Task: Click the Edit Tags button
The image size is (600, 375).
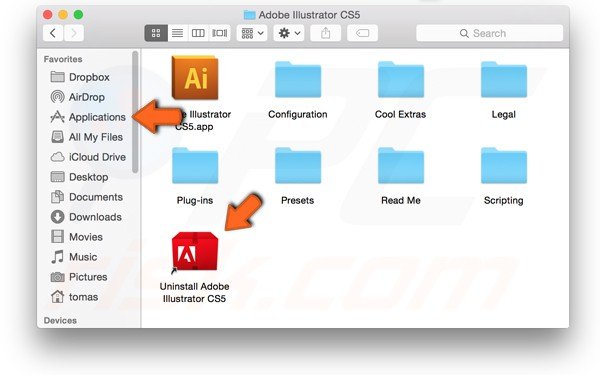Action: (362, 33)
